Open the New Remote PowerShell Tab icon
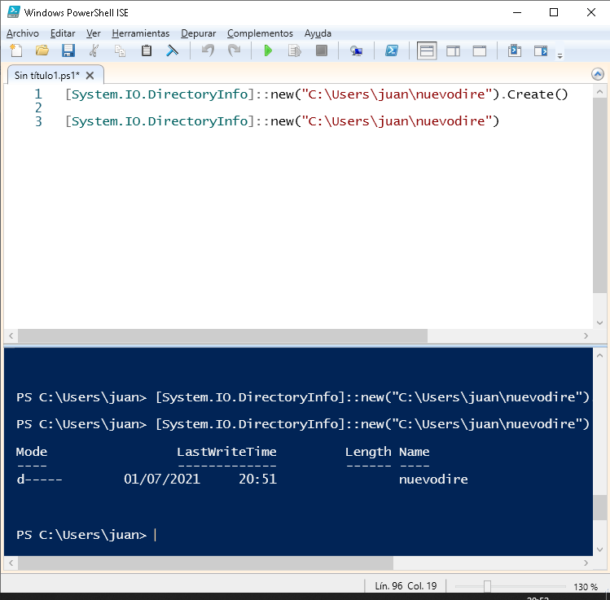610x600 pixels. click(x=356, y=51)
